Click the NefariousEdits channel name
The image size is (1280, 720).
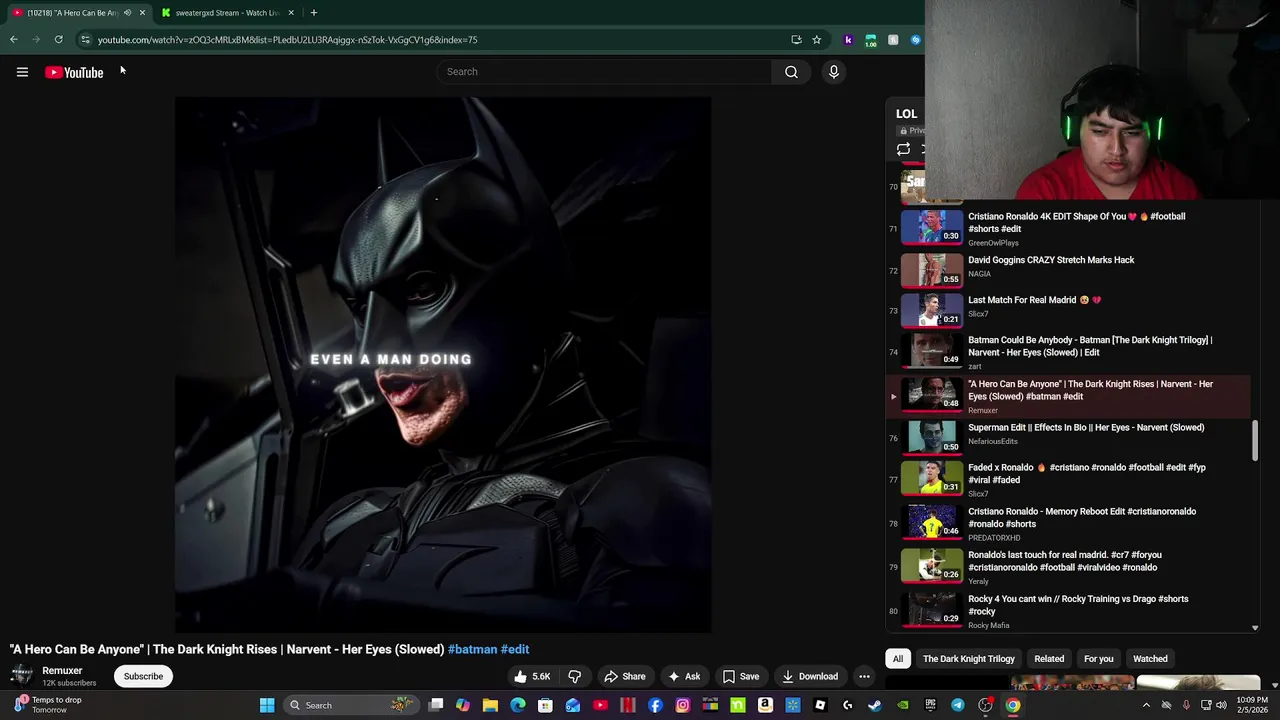tap(992, 441)
